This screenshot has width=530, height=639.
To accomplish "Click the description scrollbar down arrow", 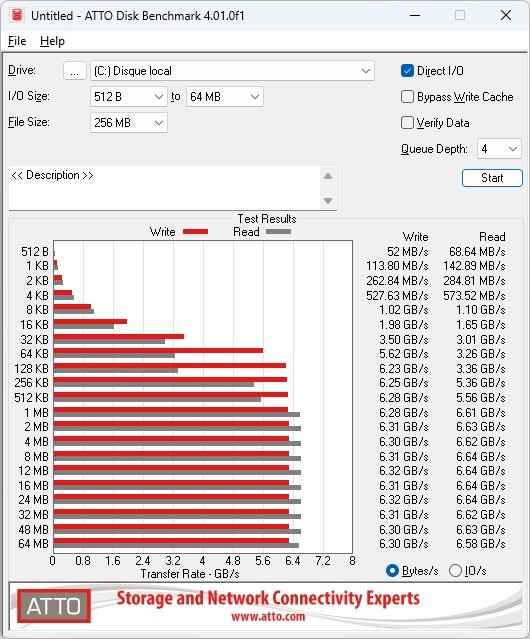I will [328, 201].
